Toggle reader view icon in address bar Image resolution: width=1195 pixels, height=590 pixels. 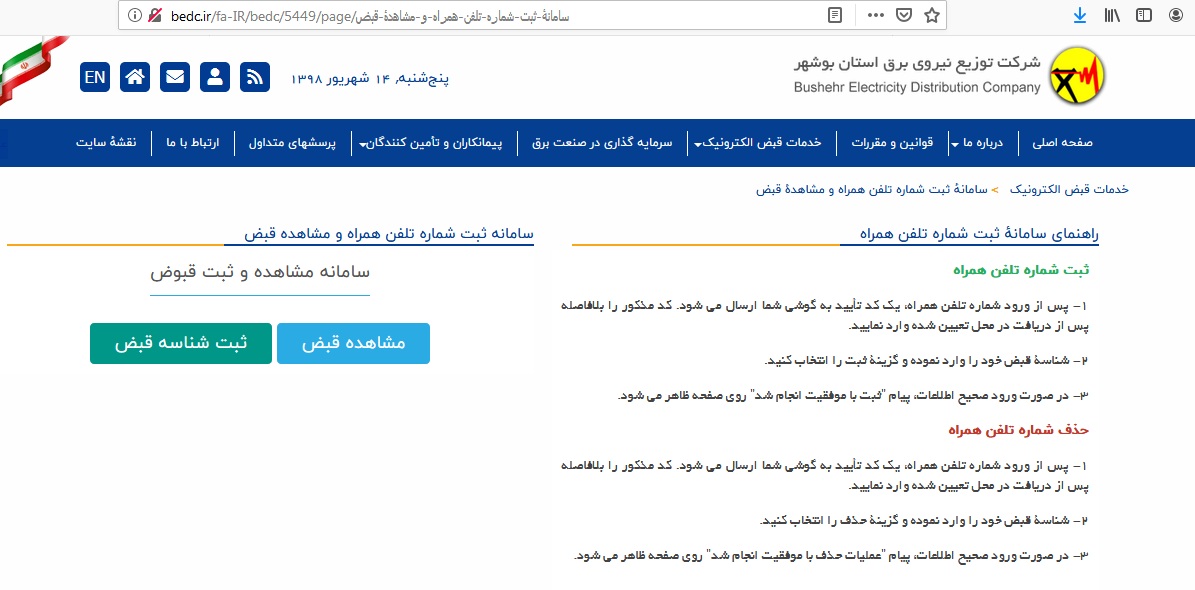pos(835,15)
